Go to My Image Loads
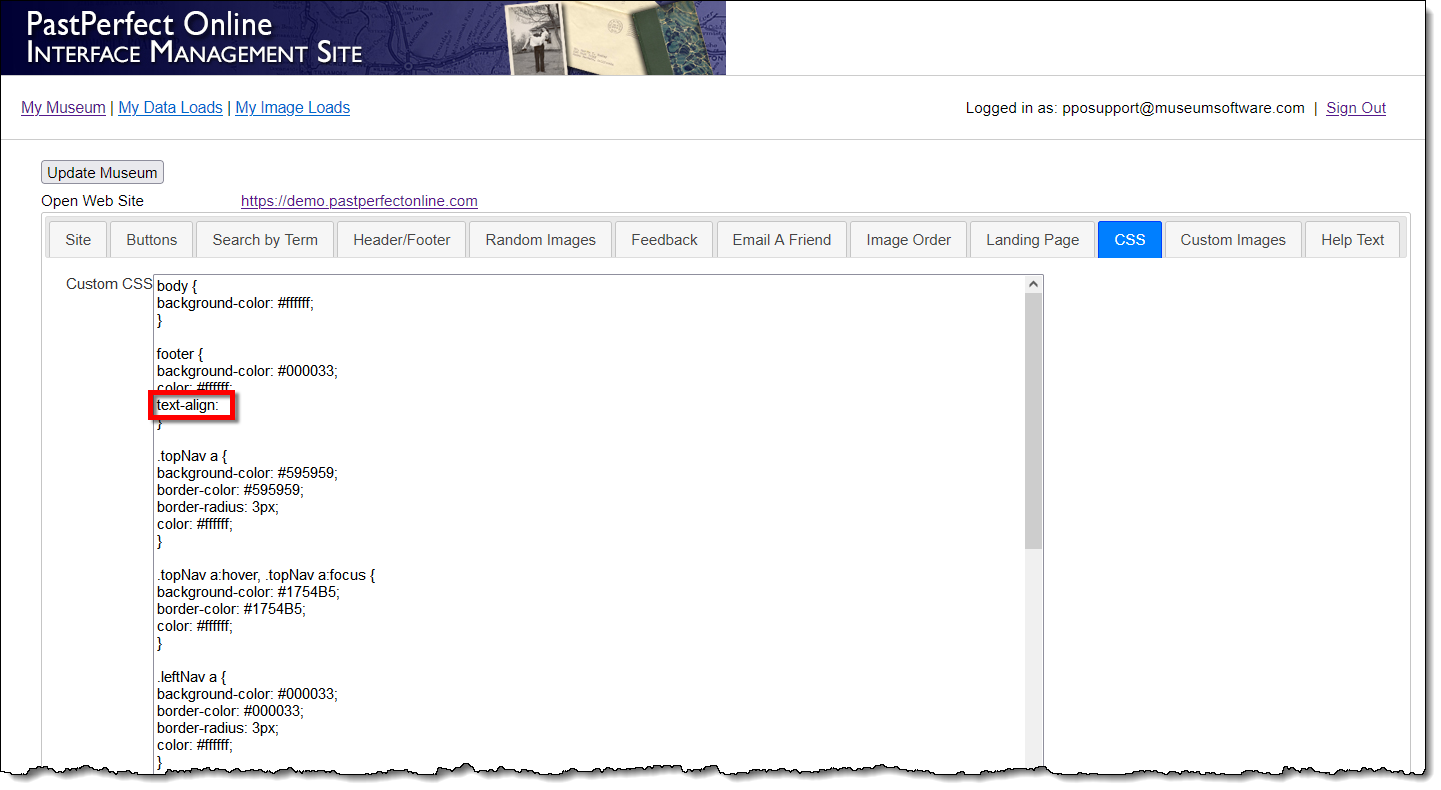The width and height of the screenshot is (1441, 790). 292,107
